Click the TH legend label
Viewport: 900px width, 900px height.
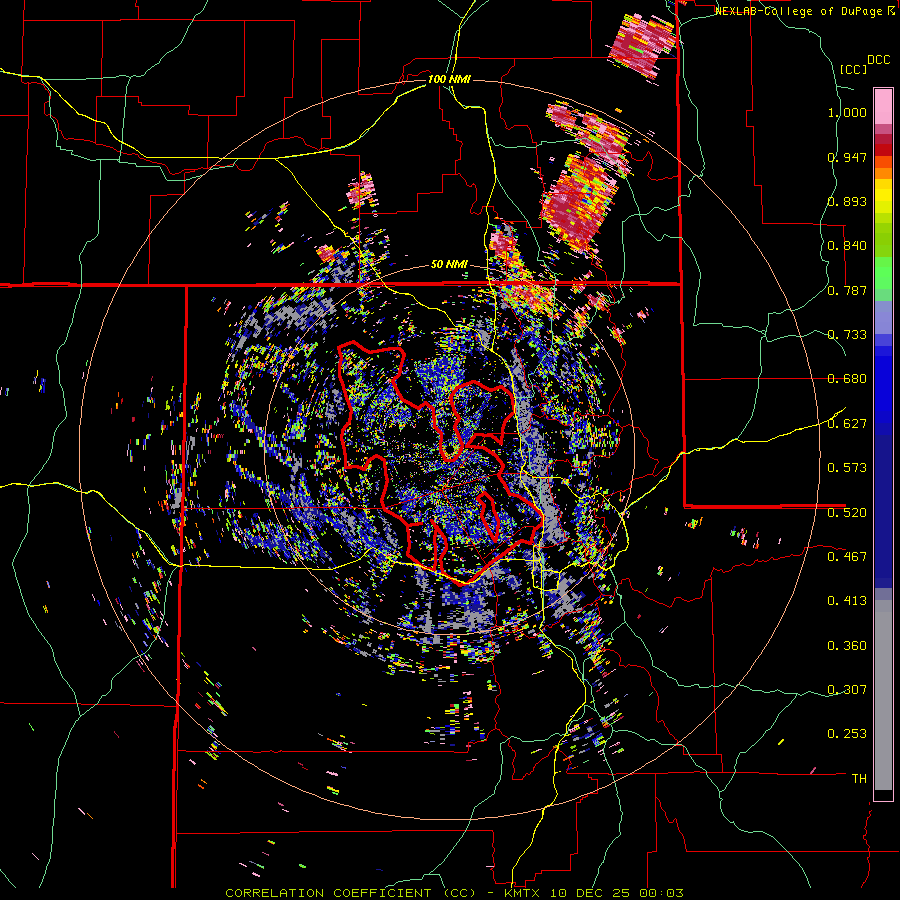pyautogui.click(x=859, y=779)
